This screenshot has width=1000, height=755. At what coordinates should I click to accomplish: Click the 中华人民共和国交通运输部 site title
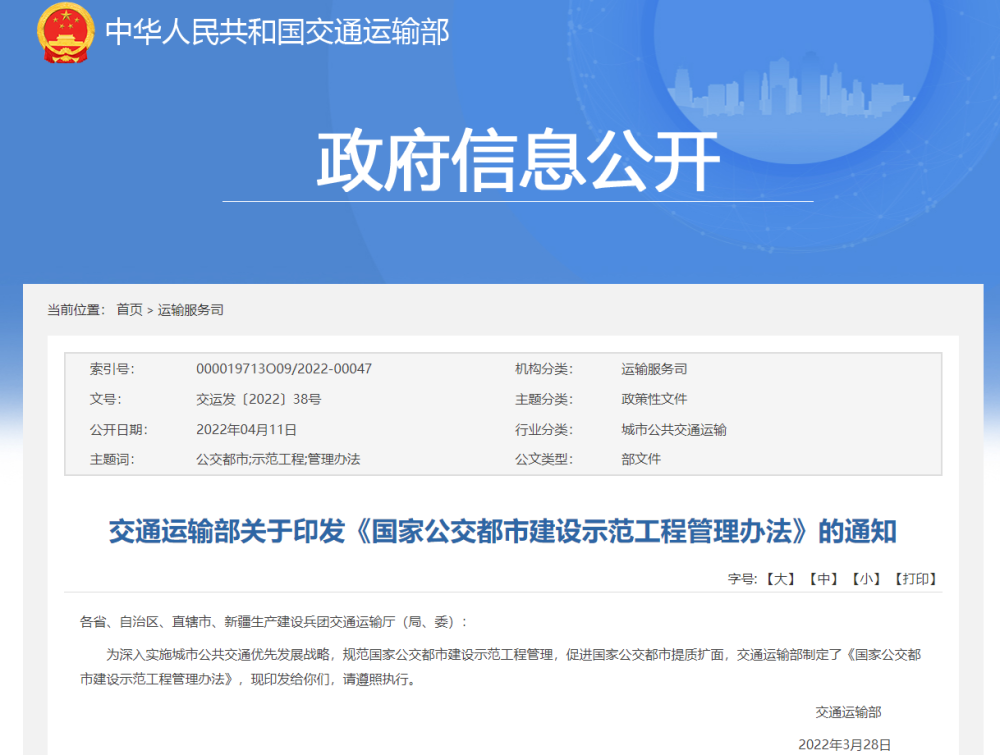pos(278,32)
